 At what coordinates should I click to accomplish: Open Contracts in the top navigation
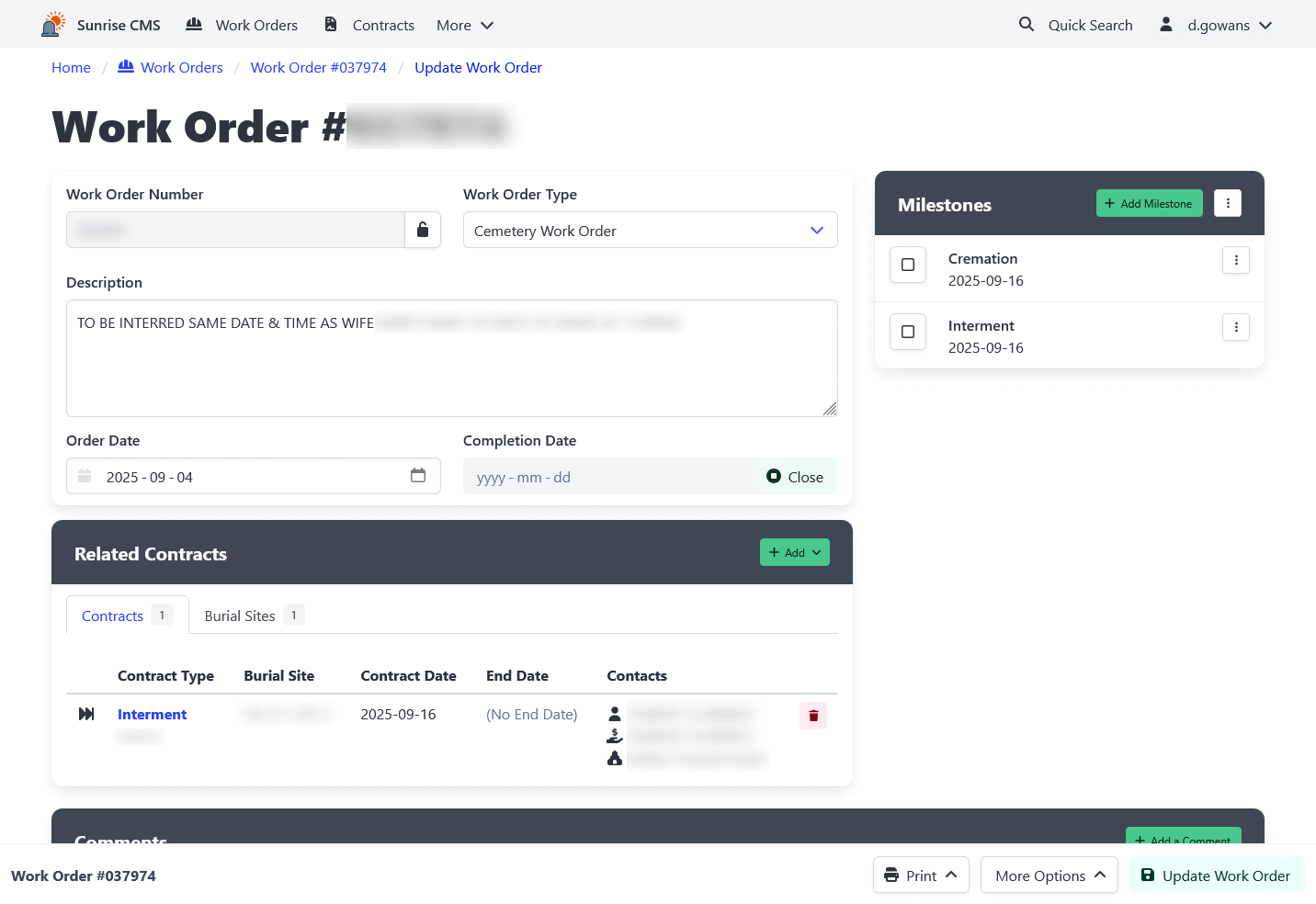[x=369, y=25]
